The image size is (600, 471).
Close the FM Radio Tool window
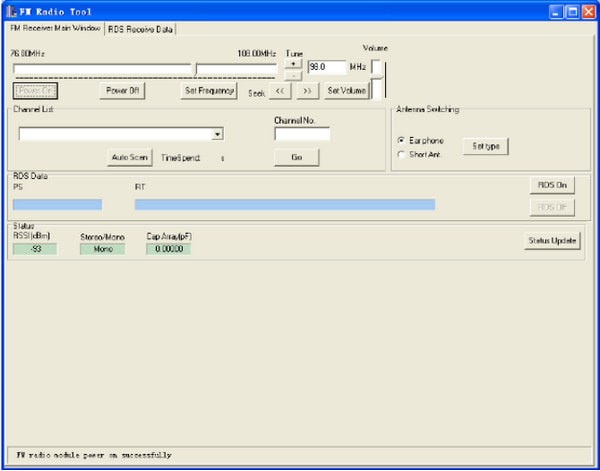click(588, 10)
